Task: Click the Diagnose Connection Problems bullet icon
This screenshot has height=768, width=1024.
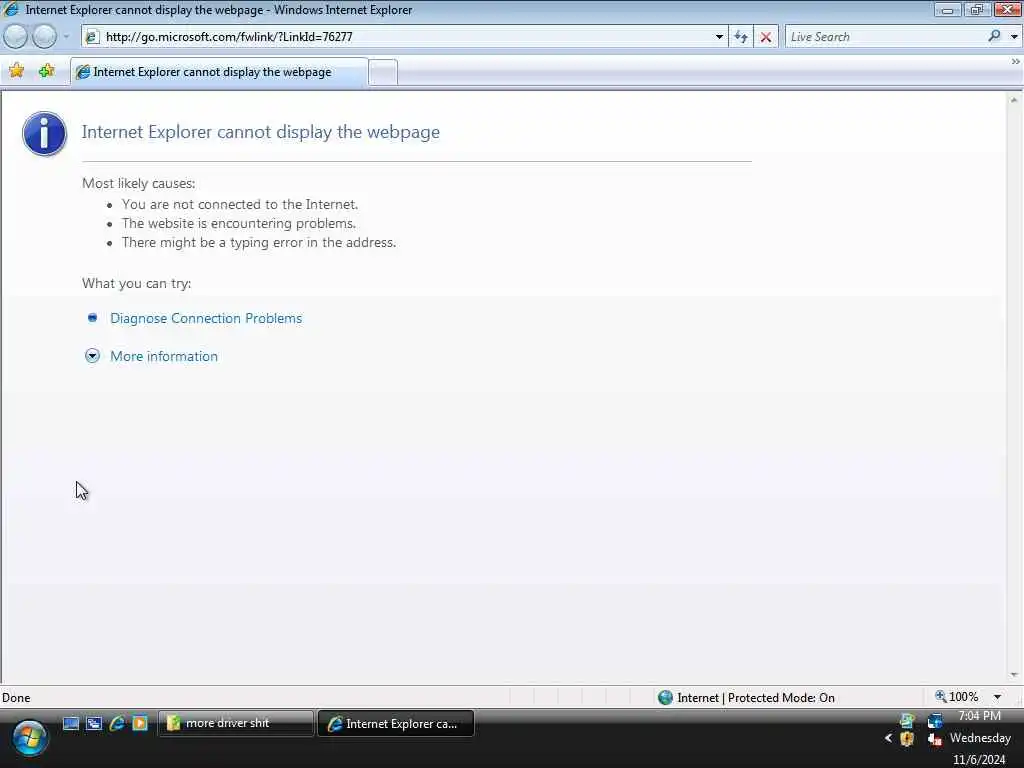Action: pyautogui.click(x=92, y=318)
